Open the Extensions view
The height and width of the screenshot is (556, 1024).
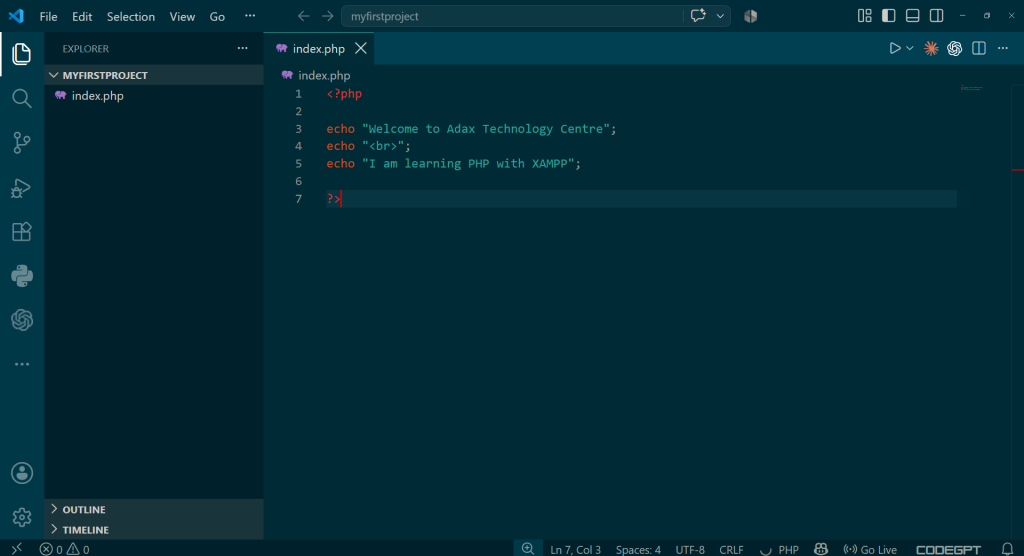[22, 232]
